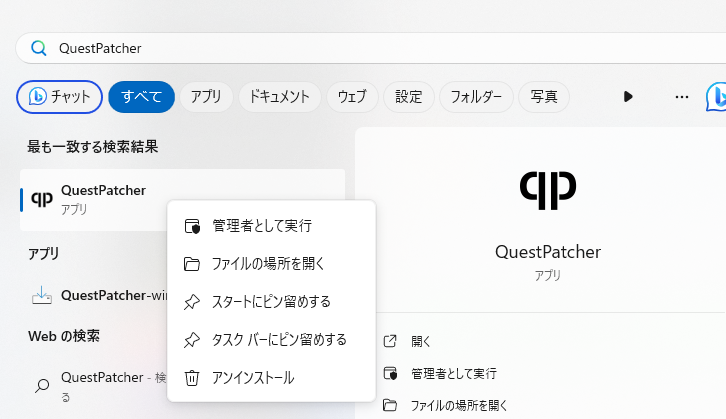Click the qp icon of best match
Screen dimensions: 726x419
(42, 199)
